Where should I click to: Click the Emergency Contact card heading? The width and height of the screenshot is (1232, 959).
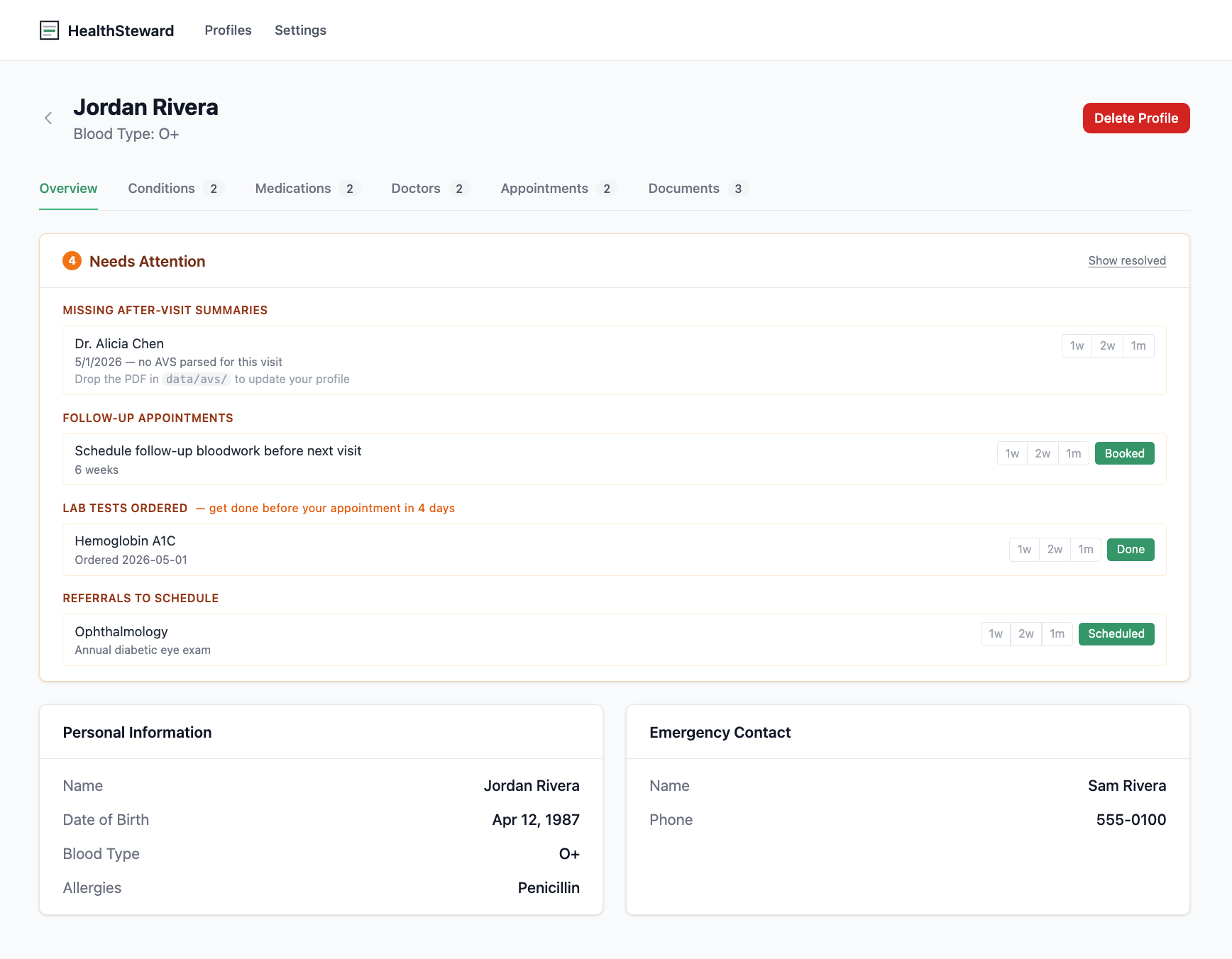coord(720,733)
